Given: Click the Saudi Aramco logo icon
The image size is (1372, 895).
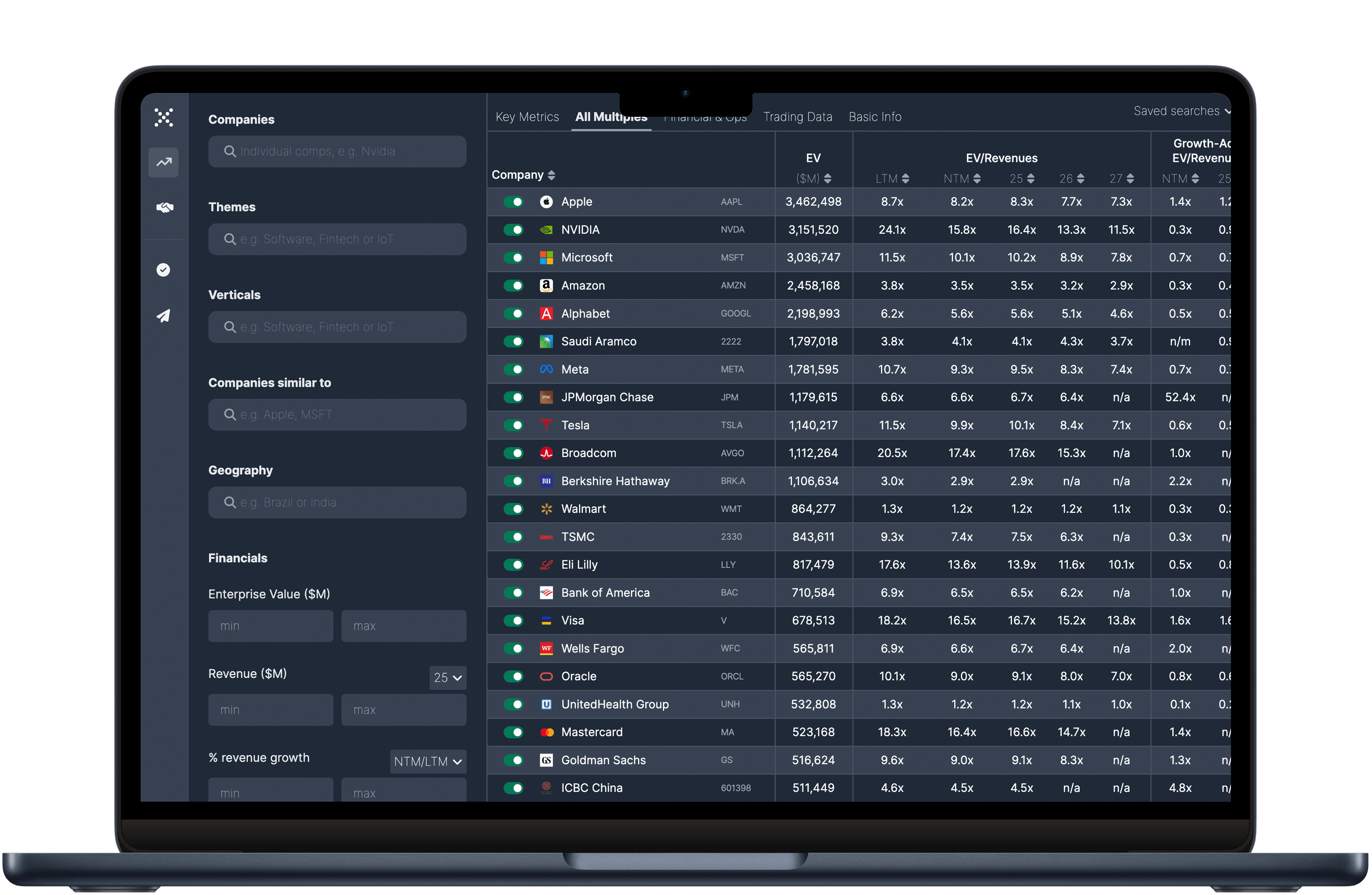Looking at the screenshot, I should [x=546, y=341].
